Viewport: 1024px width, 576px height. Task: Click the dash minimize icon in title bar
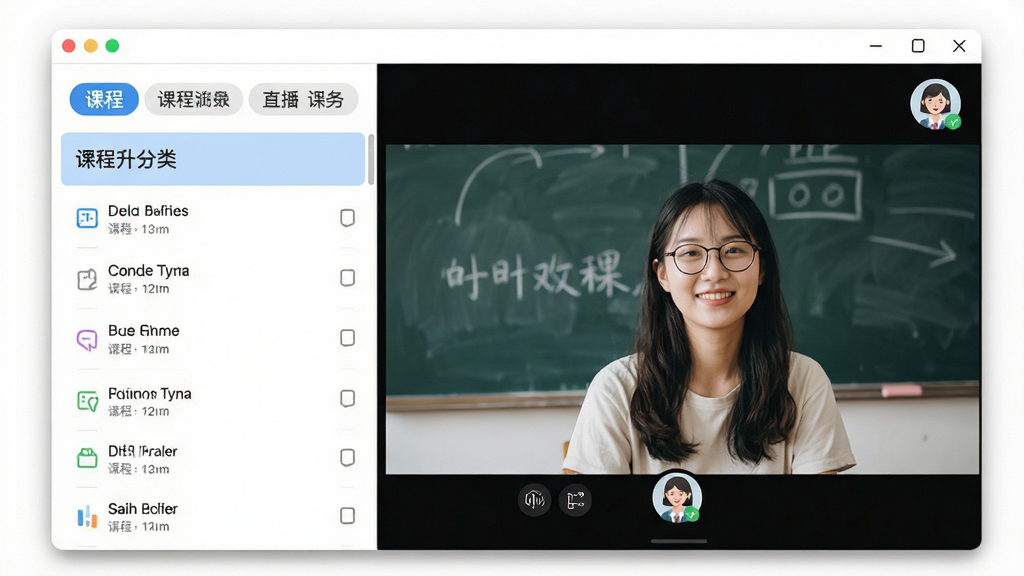point(876,46)
